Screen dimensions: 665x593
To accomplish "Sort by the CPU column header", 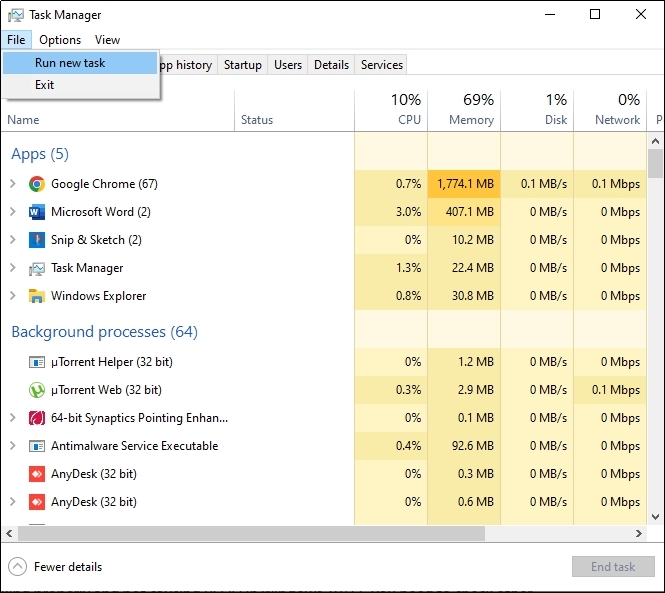I will (391, 110).
